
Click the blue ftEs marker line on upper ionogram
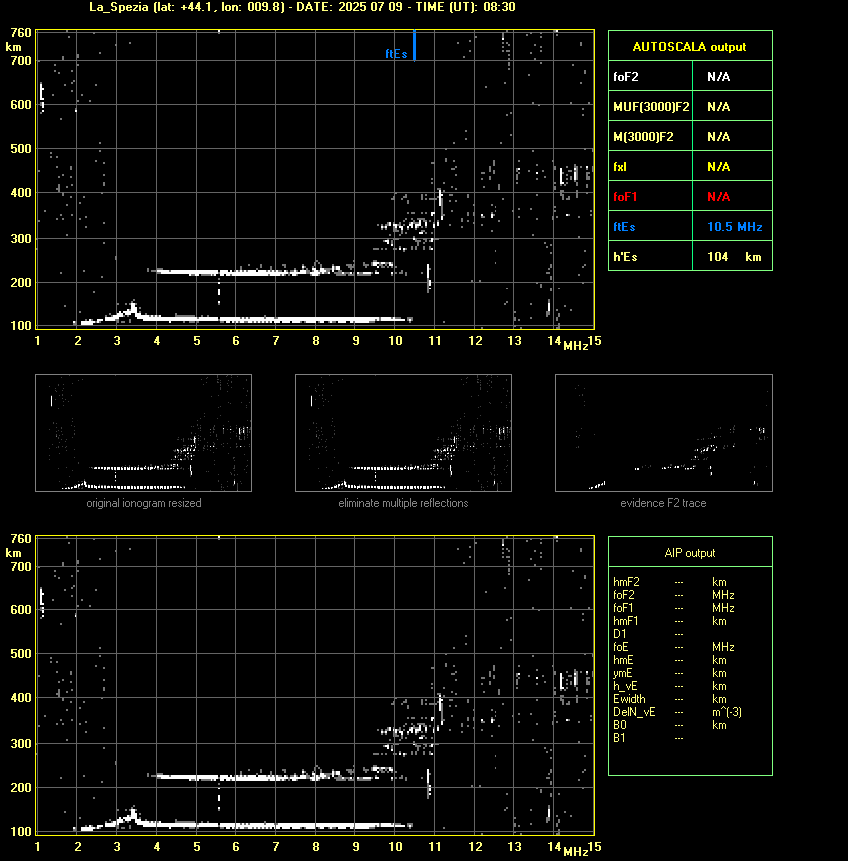click(x=414, y=45)
